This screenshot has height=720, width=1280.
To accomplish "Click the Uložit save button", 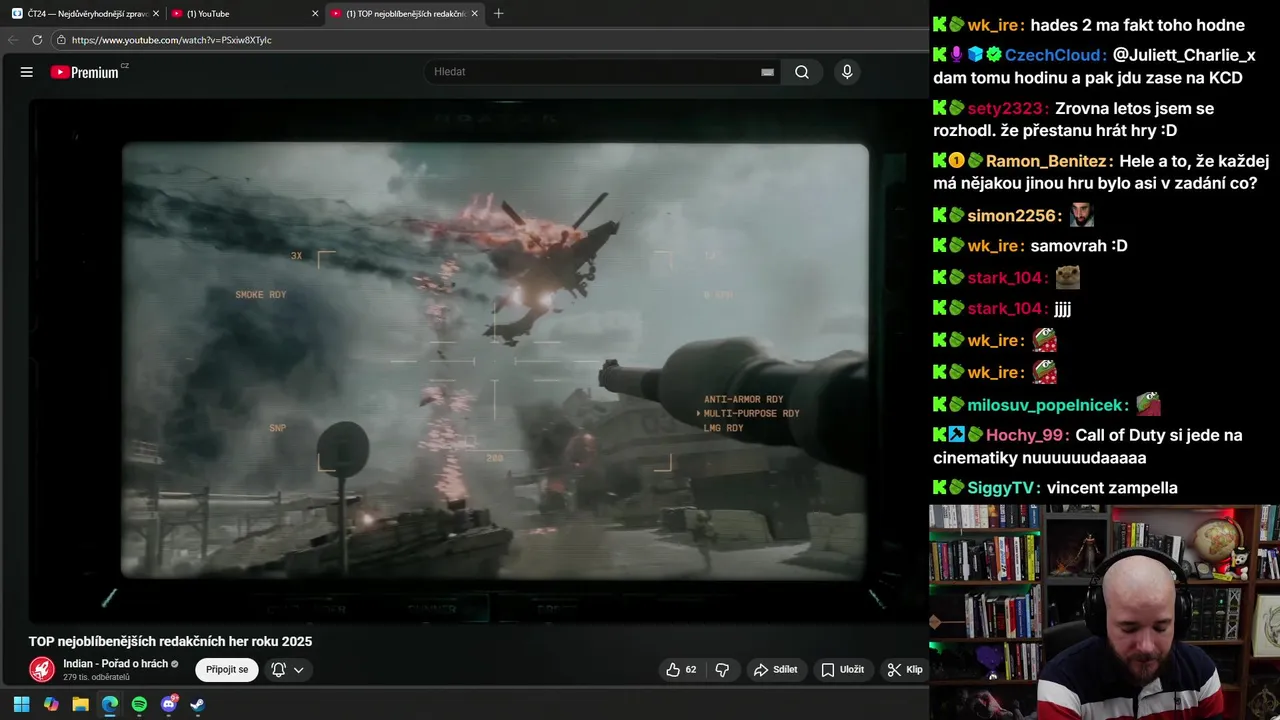I will [842, 669].
